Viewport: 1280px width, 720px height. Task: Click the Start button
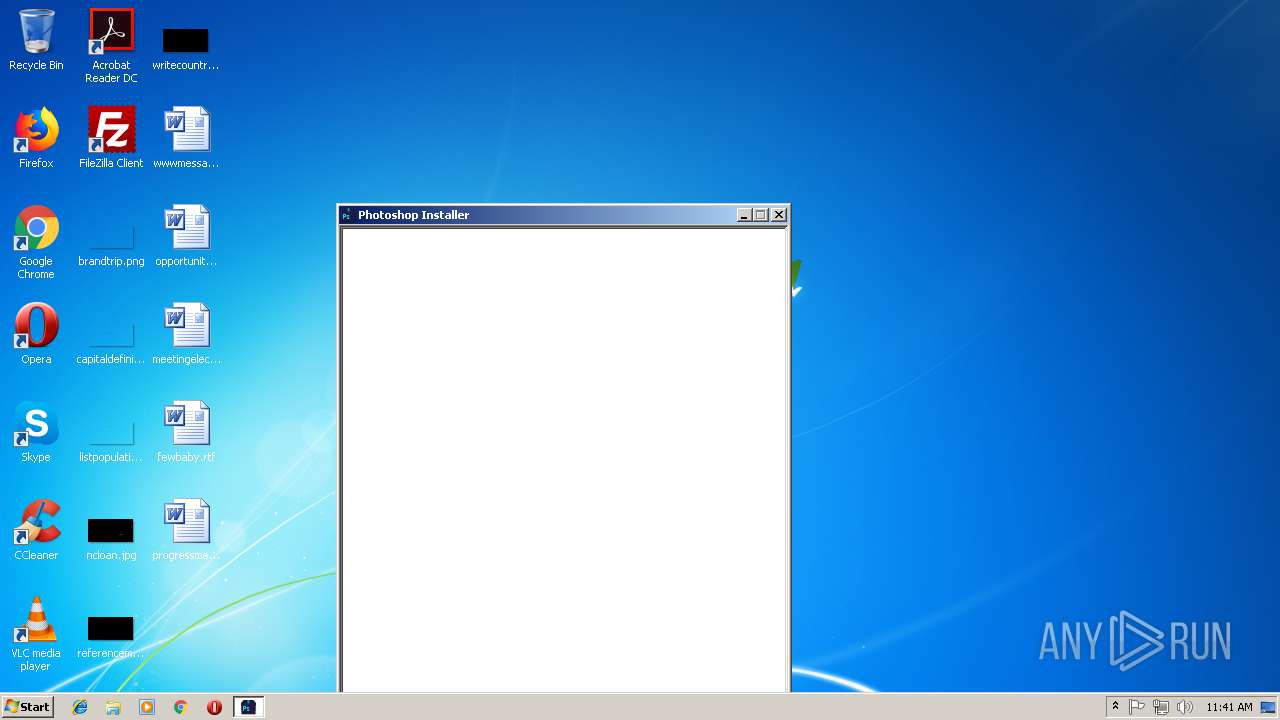point(27,707)
